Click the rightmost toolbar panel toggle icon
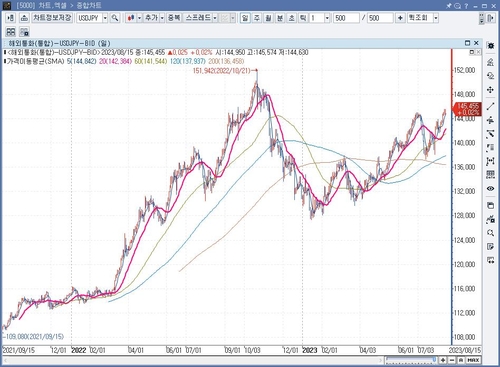Screen dimensions: 500x367 coord(491,18)
